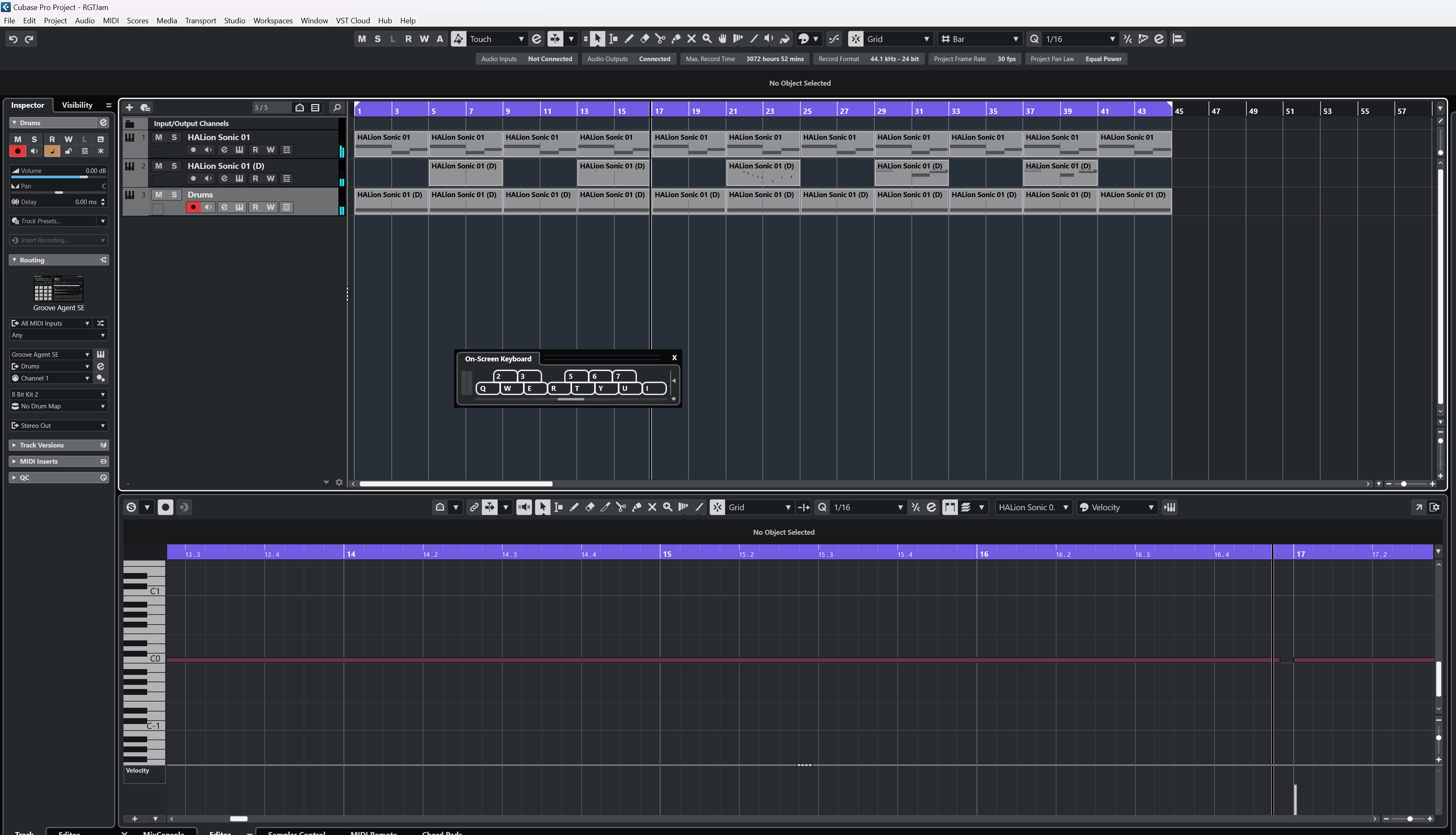Click the Insert Recording field
1456x835 pixels.
point(59,240)
